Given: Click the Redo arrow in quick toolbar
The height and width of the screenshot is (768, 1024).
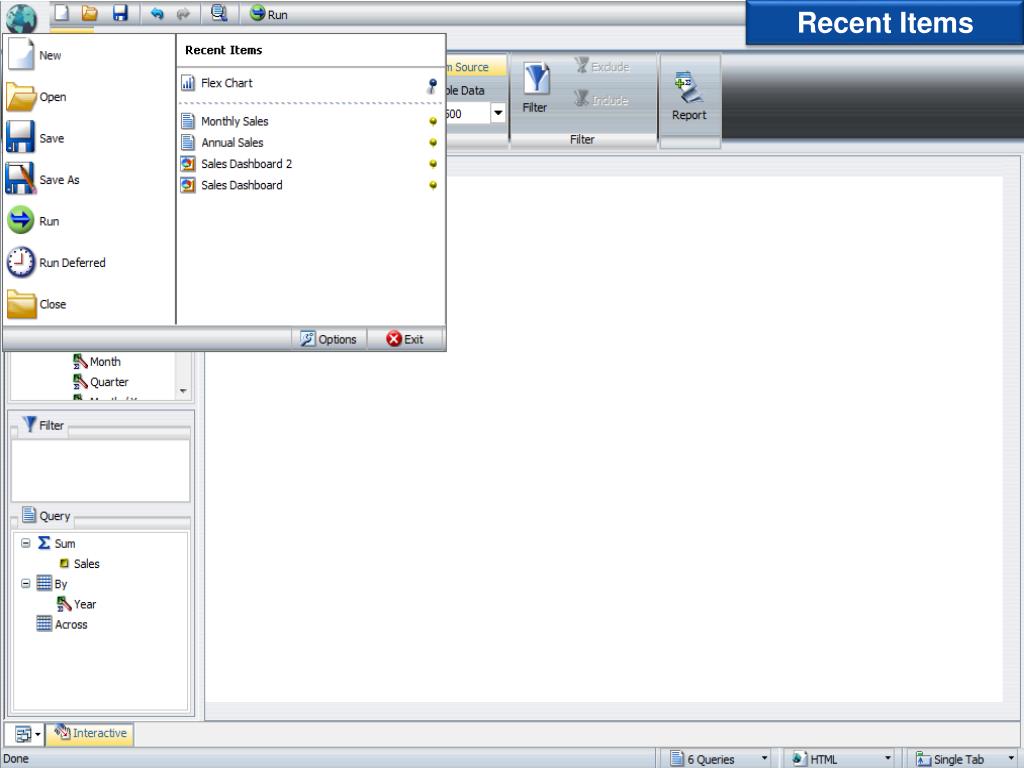Looking at the screenshot, I should tap(184, 14).
